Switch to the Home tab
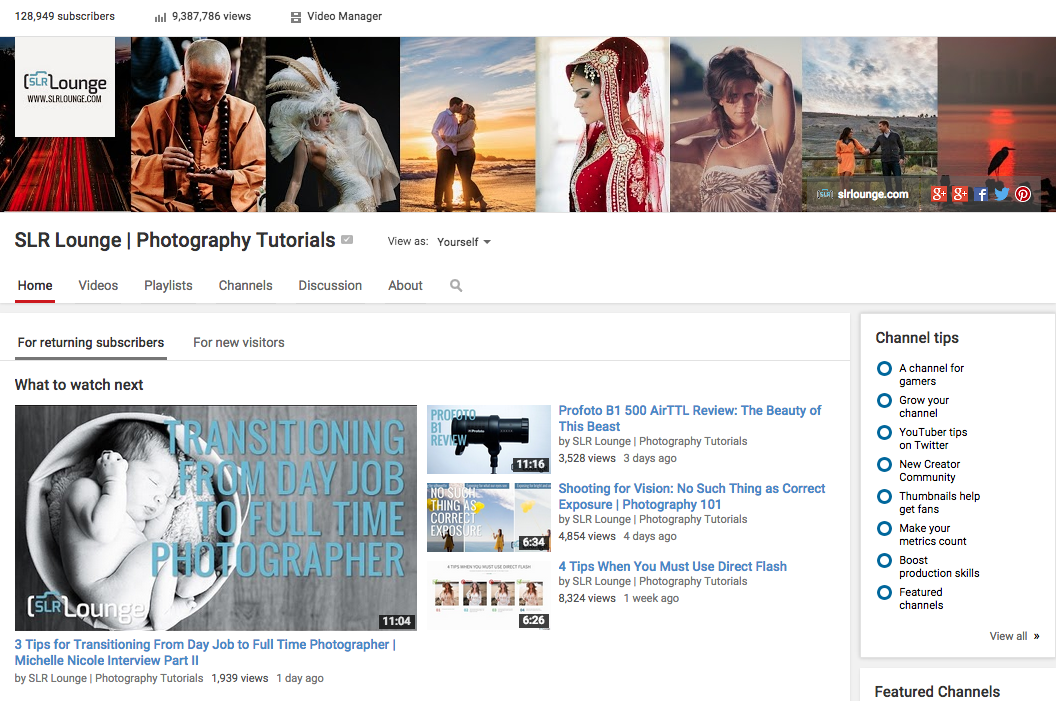This screenshot has width=1056, height=701. click(x=35, y=286)
